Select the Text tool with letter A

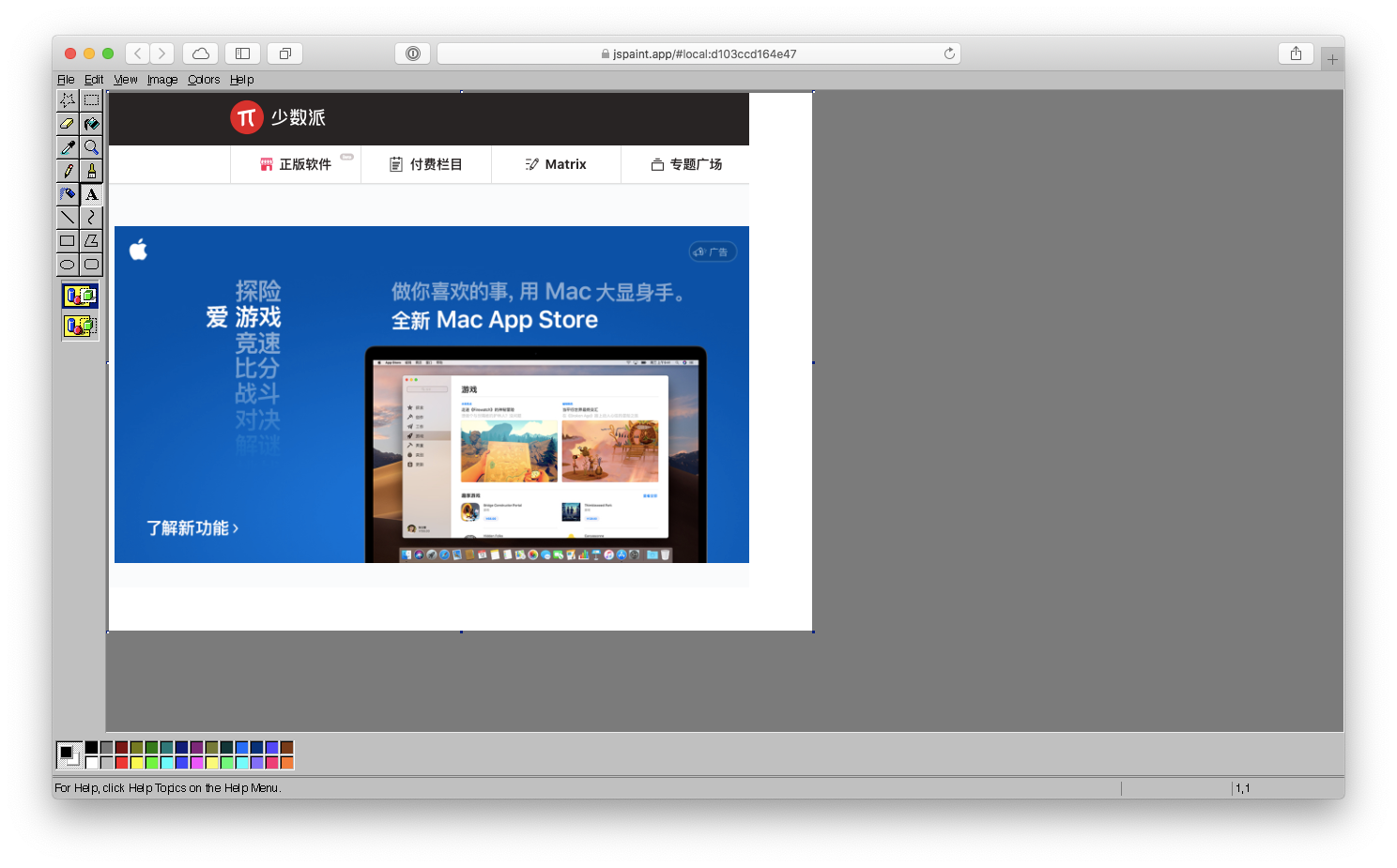(91, 193)
